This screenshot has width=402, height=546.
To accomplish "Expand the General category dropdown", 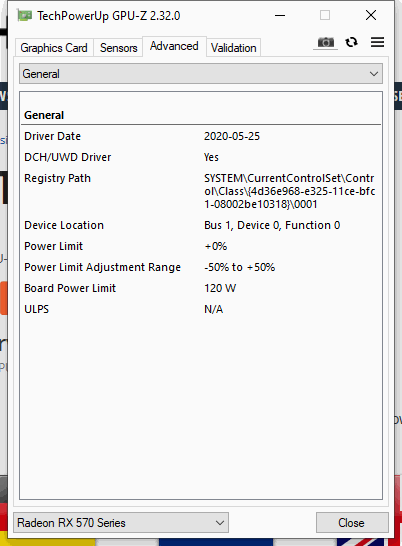I will 201,73.
